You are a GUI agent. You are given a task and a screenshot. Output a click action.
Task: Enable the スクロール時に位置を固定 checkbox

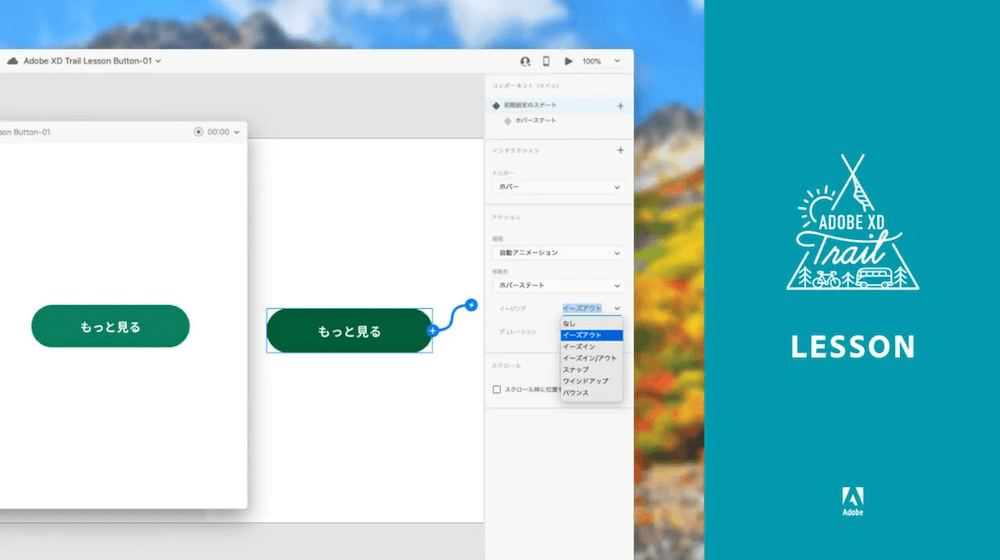point(497,389)
